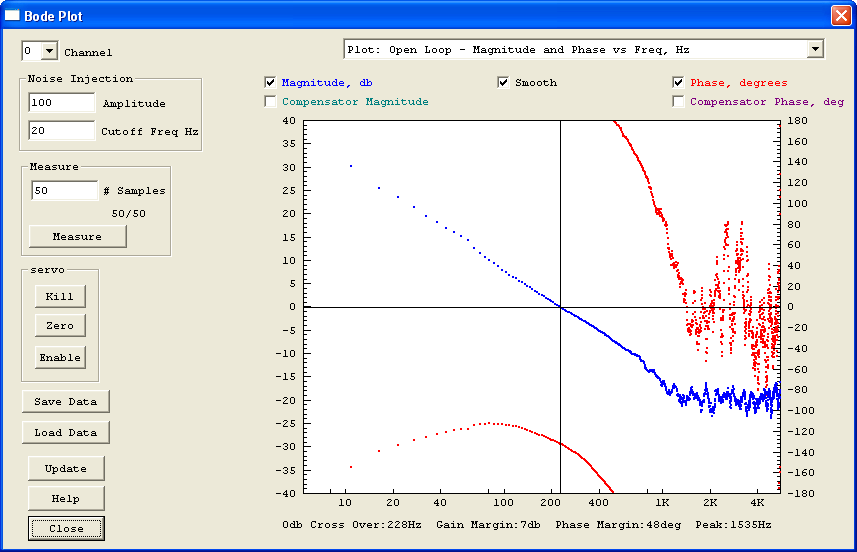Screen dimensions: 857x552
Task: Enable the Compensator Phase checkbox
Action: 679,101
